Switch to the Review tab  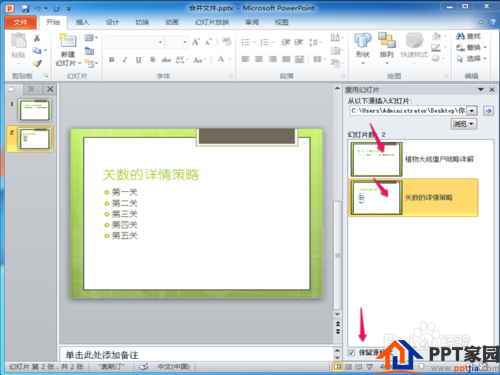252,22
